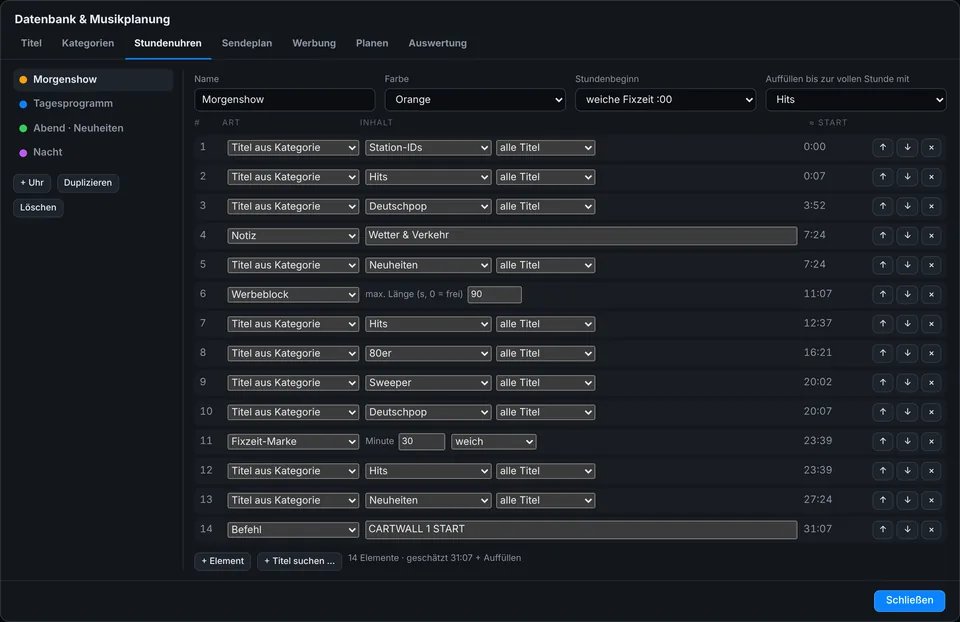
Task: Select the Tagesprogramm clock
Action: tap(93, 103)
